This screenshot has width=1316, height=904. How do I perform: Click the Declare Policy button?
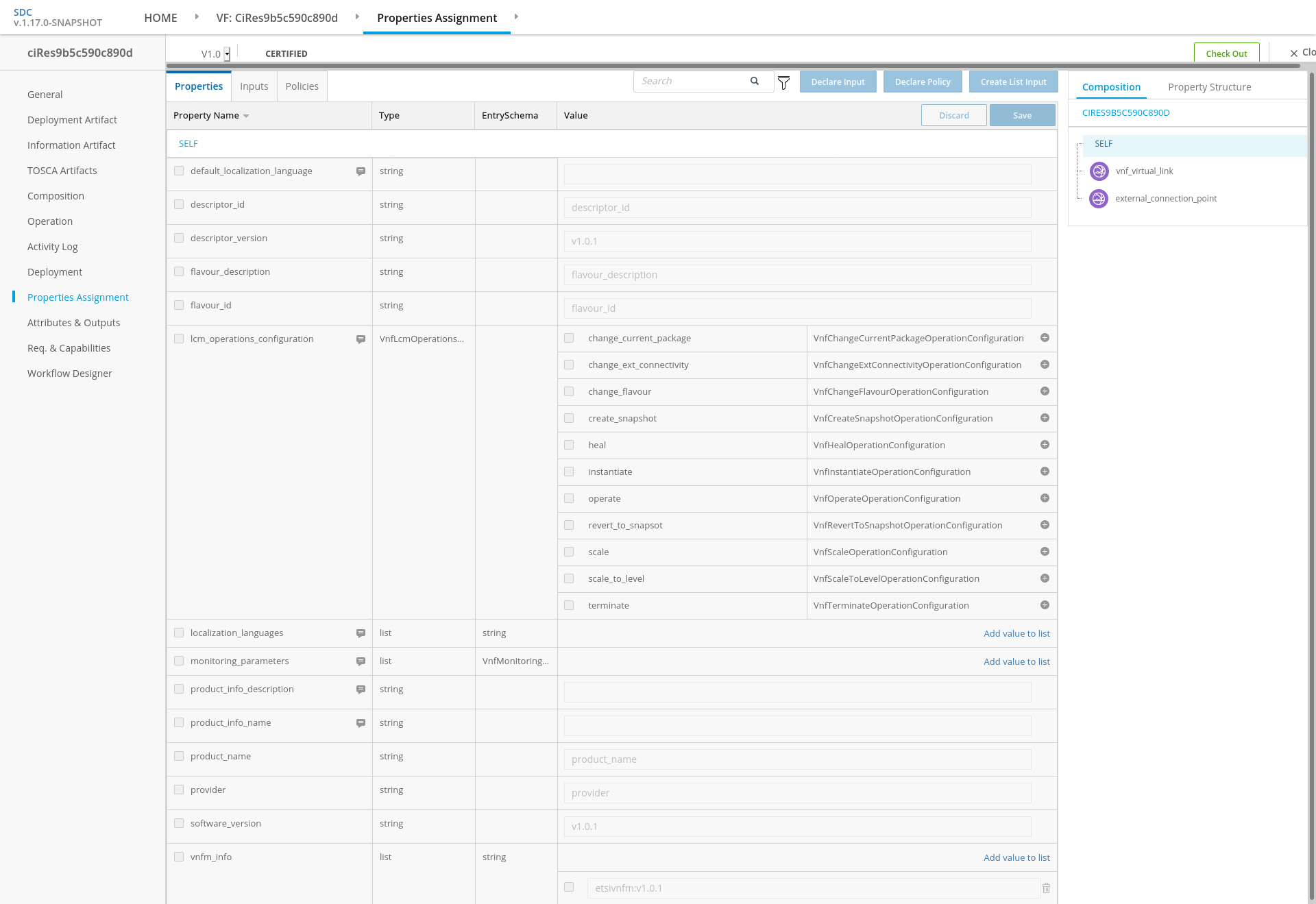tap(923, 82)
